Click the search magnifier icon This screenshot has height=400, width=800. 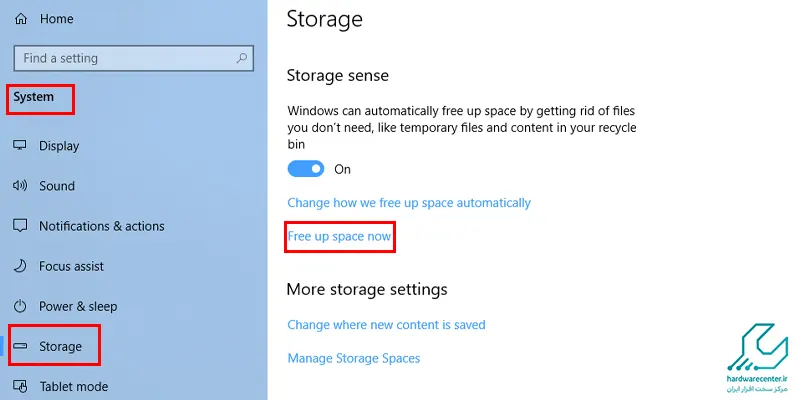coord(242,58)
